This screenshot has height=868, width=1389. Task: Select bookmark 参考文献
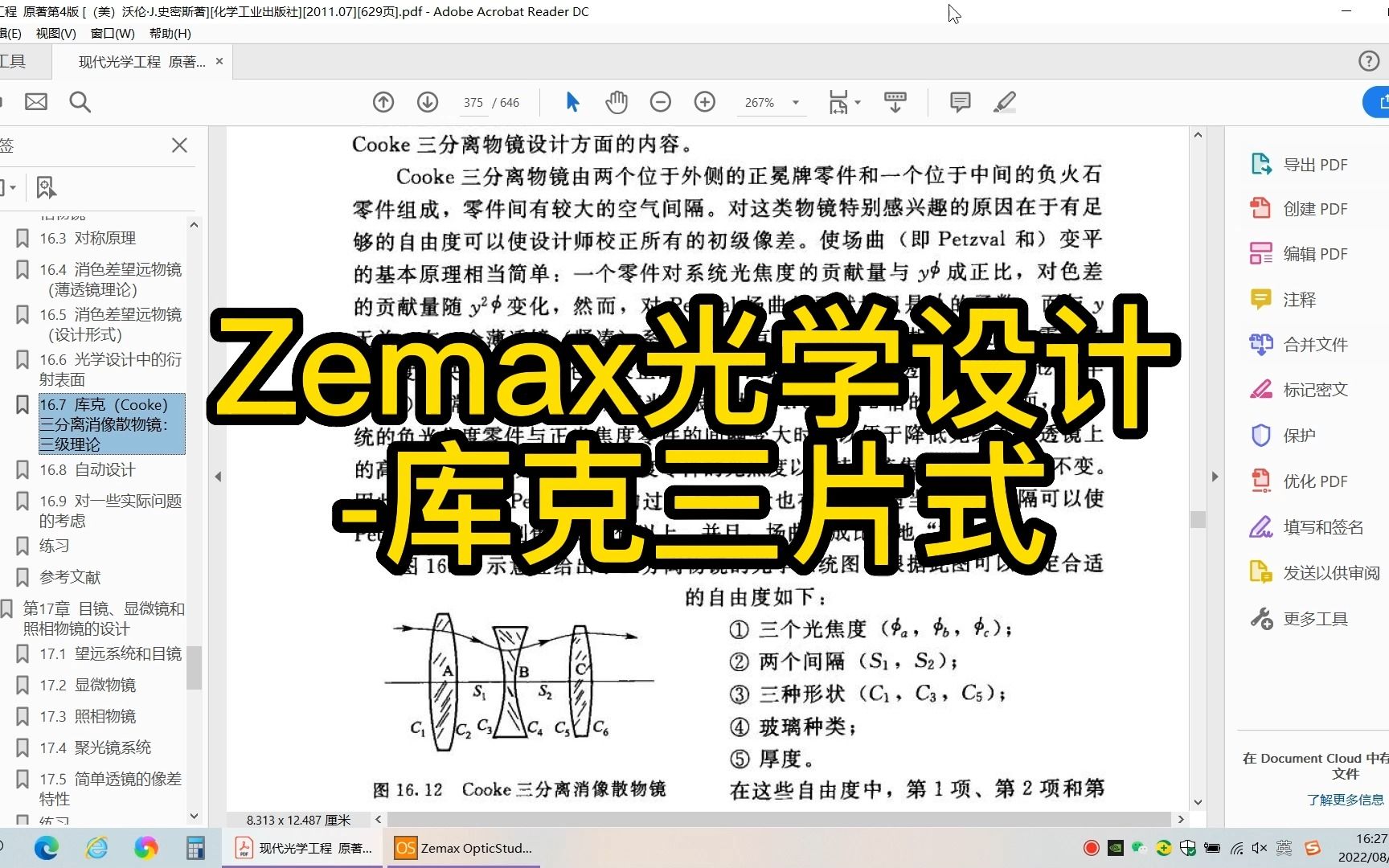70,577
